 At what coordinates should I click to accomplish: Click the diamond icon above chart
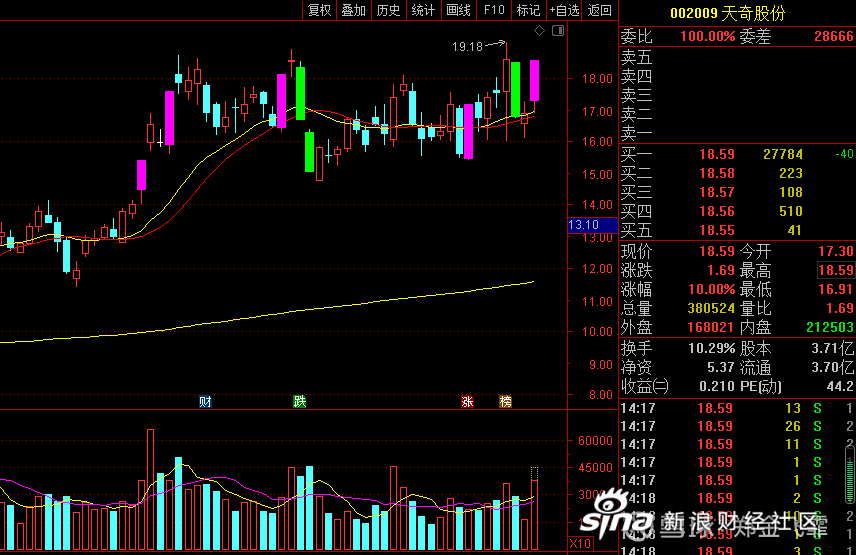(539, 31)
